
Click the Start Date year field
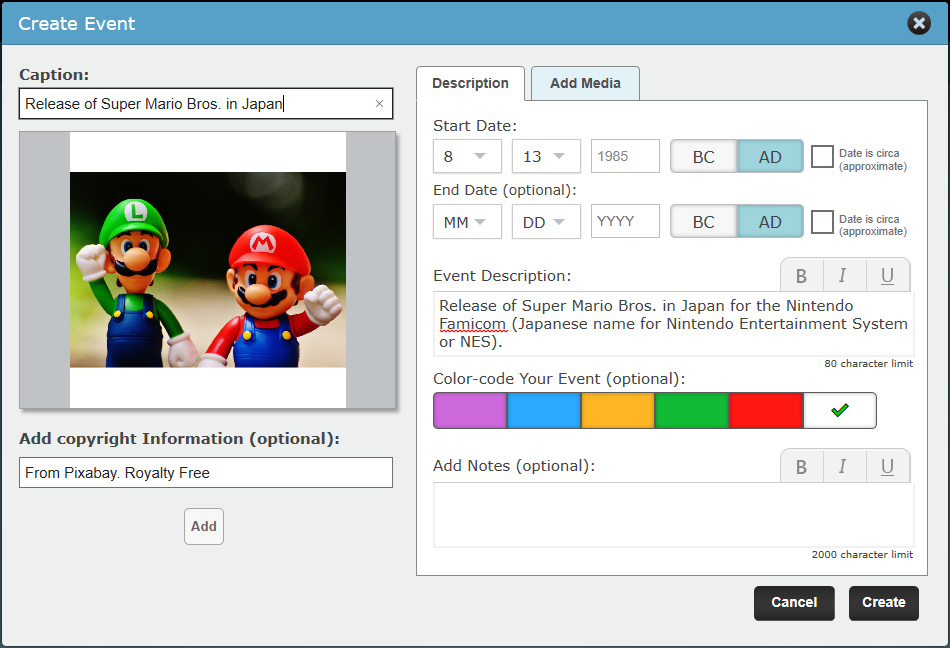click(x=625, y=156)
